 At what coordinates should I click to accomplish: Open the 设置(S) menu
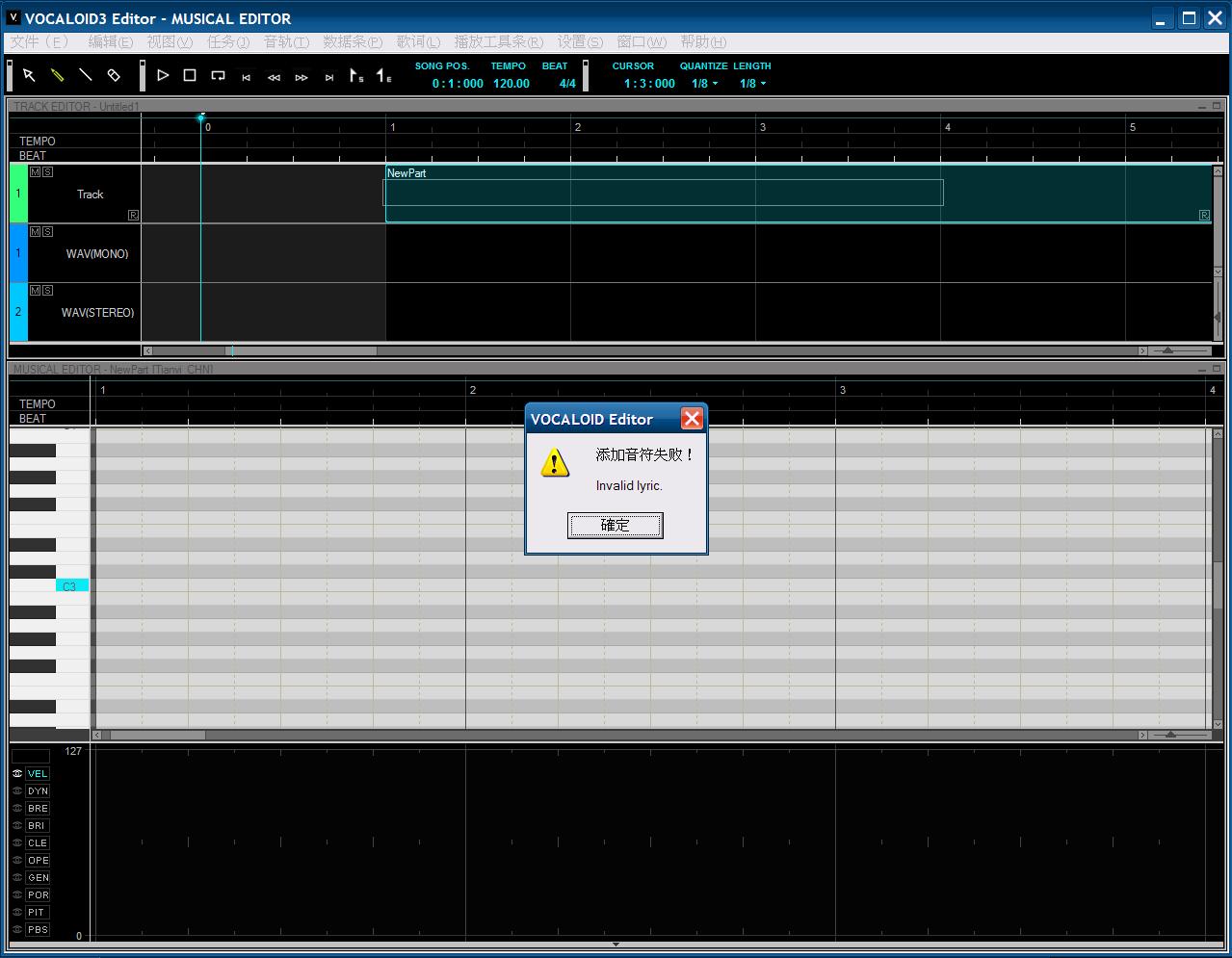(x=580, y=41)
